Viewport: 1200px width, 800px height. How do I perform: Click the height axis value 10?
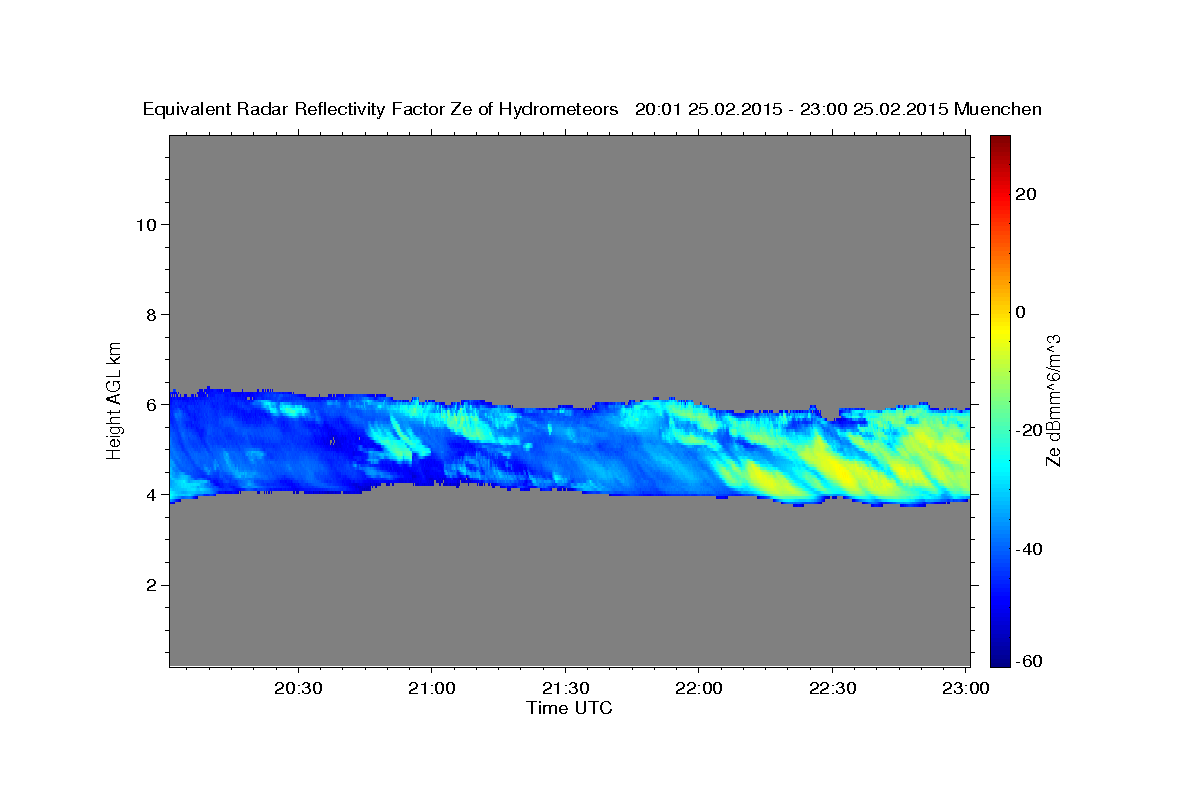145,224
